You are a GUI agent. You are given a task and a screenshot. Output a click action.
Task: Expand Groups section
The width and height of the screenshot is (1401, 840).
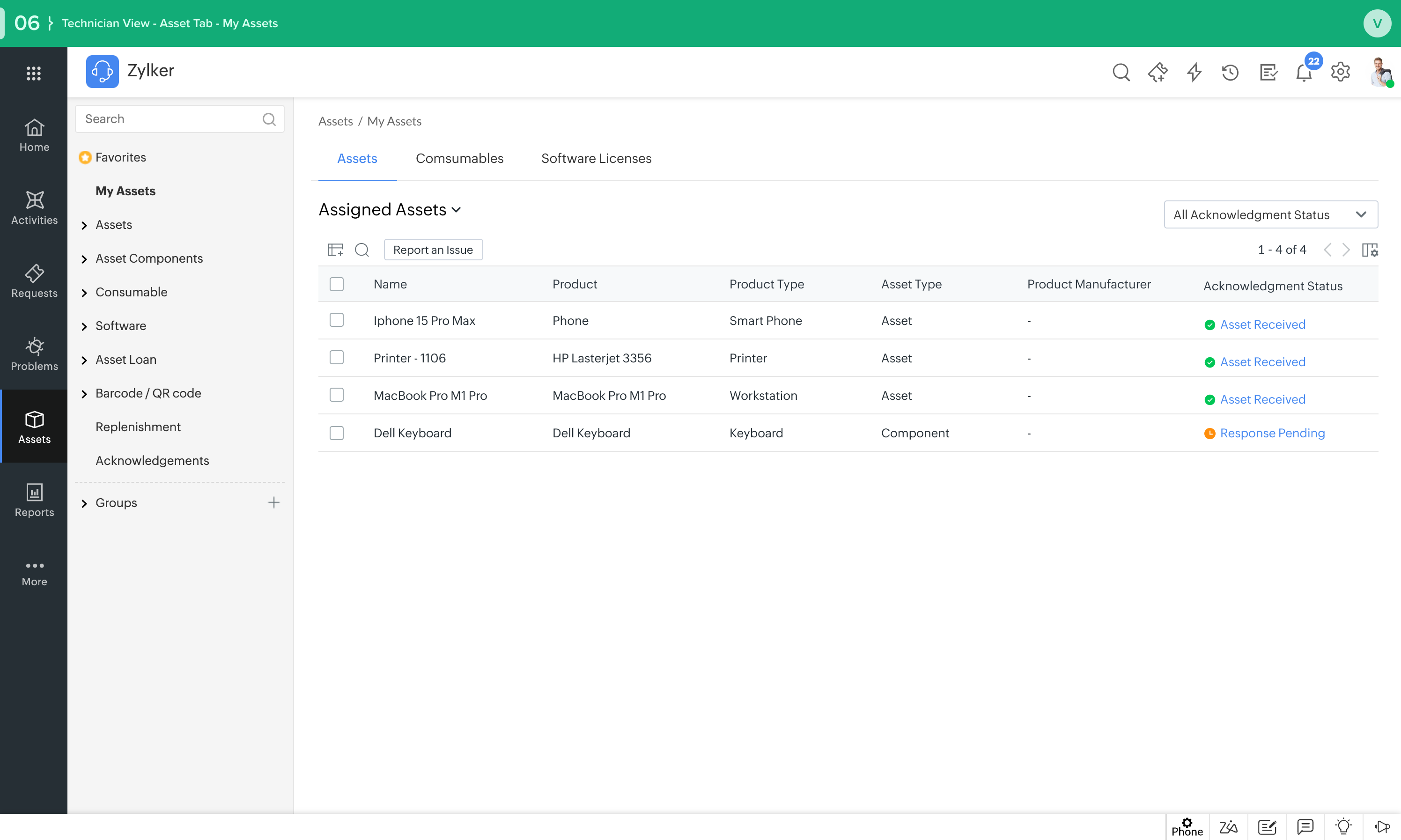(84, 503)
